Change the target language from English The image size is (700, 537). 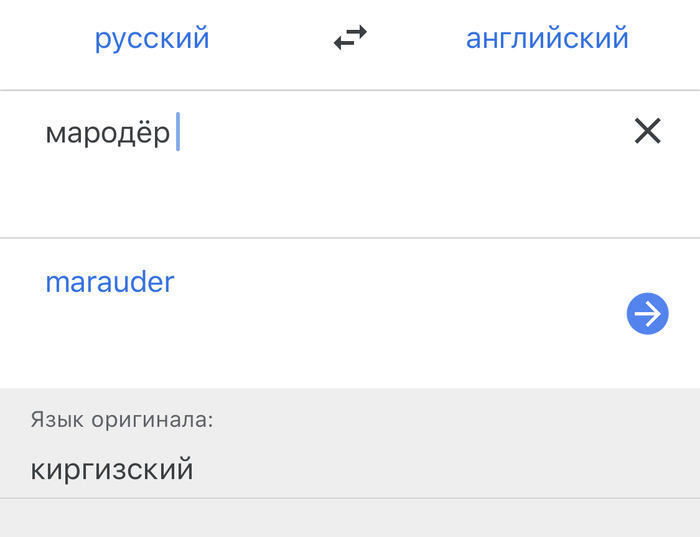point(547,39)
